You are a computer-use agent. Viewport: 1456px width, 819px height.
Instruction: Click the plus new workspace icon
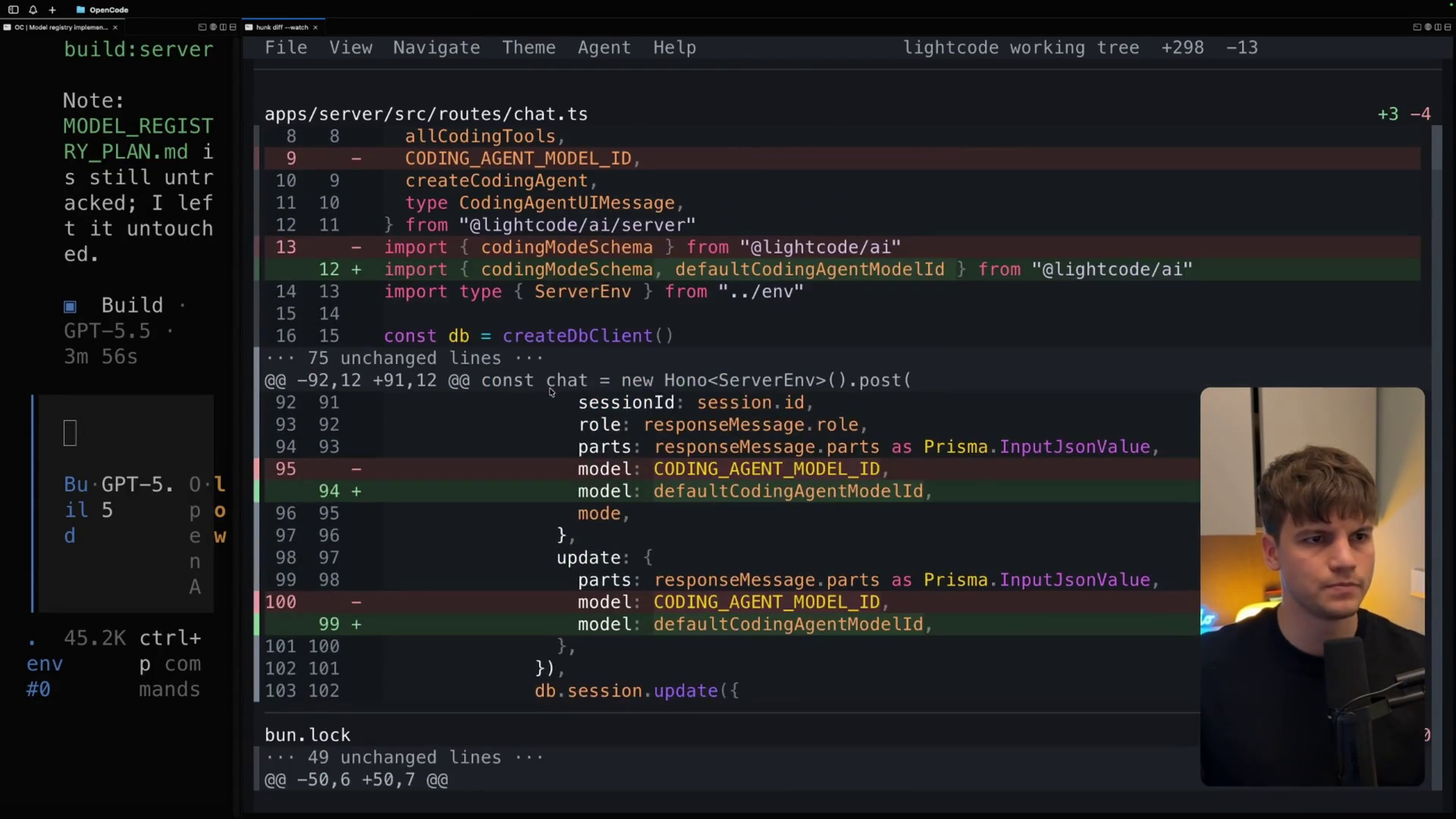pos(52,10)
